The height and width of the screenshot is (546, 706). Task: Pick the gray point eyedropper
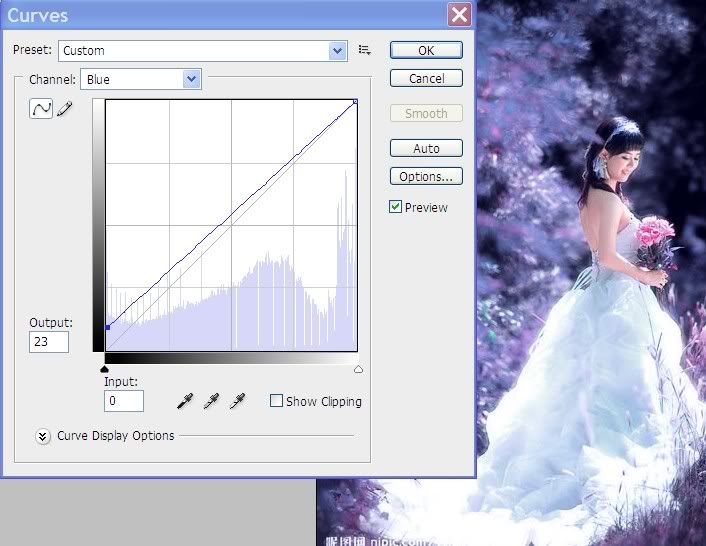pos(211,401)
